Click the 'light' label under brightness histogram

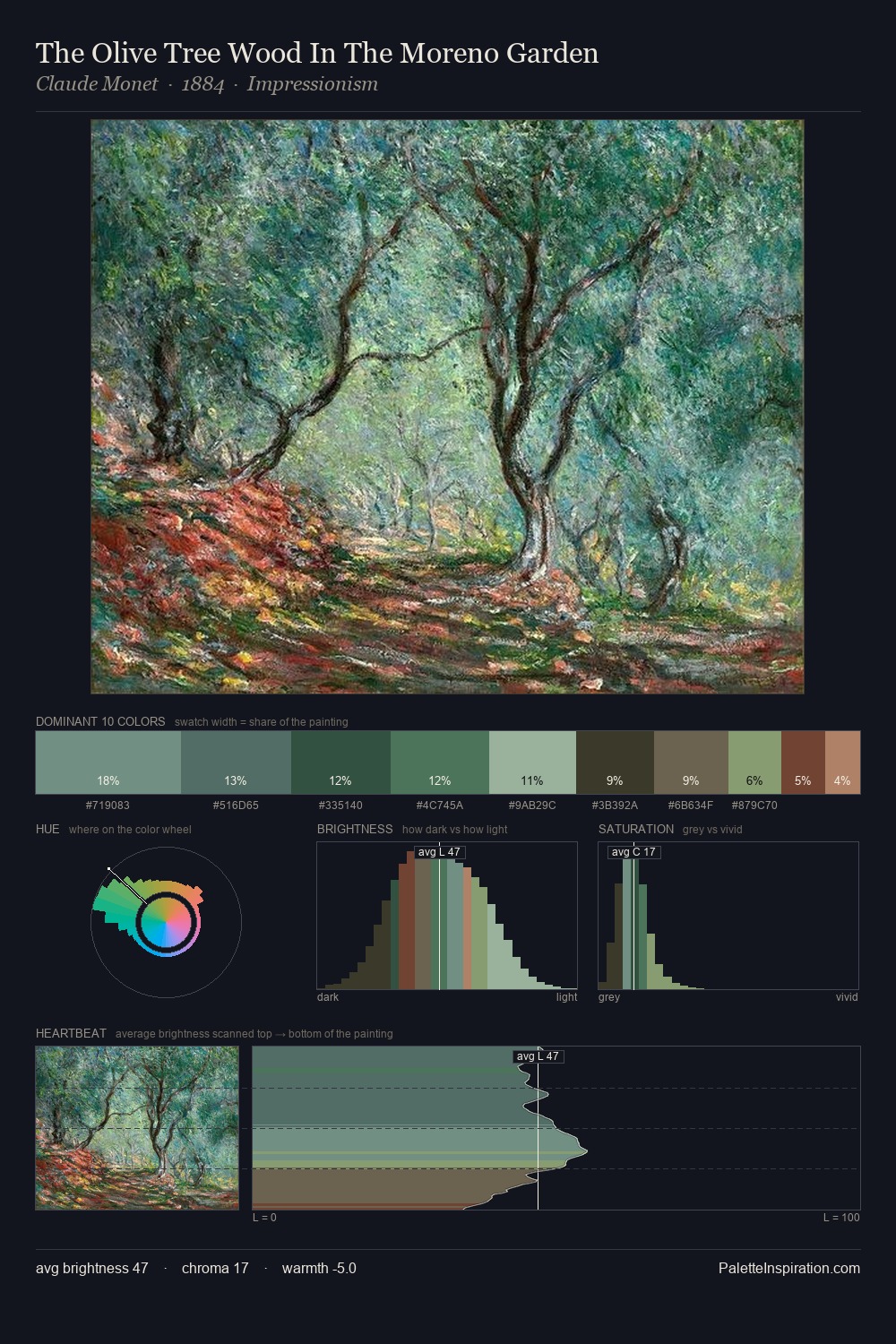click(x=567, y=997)
